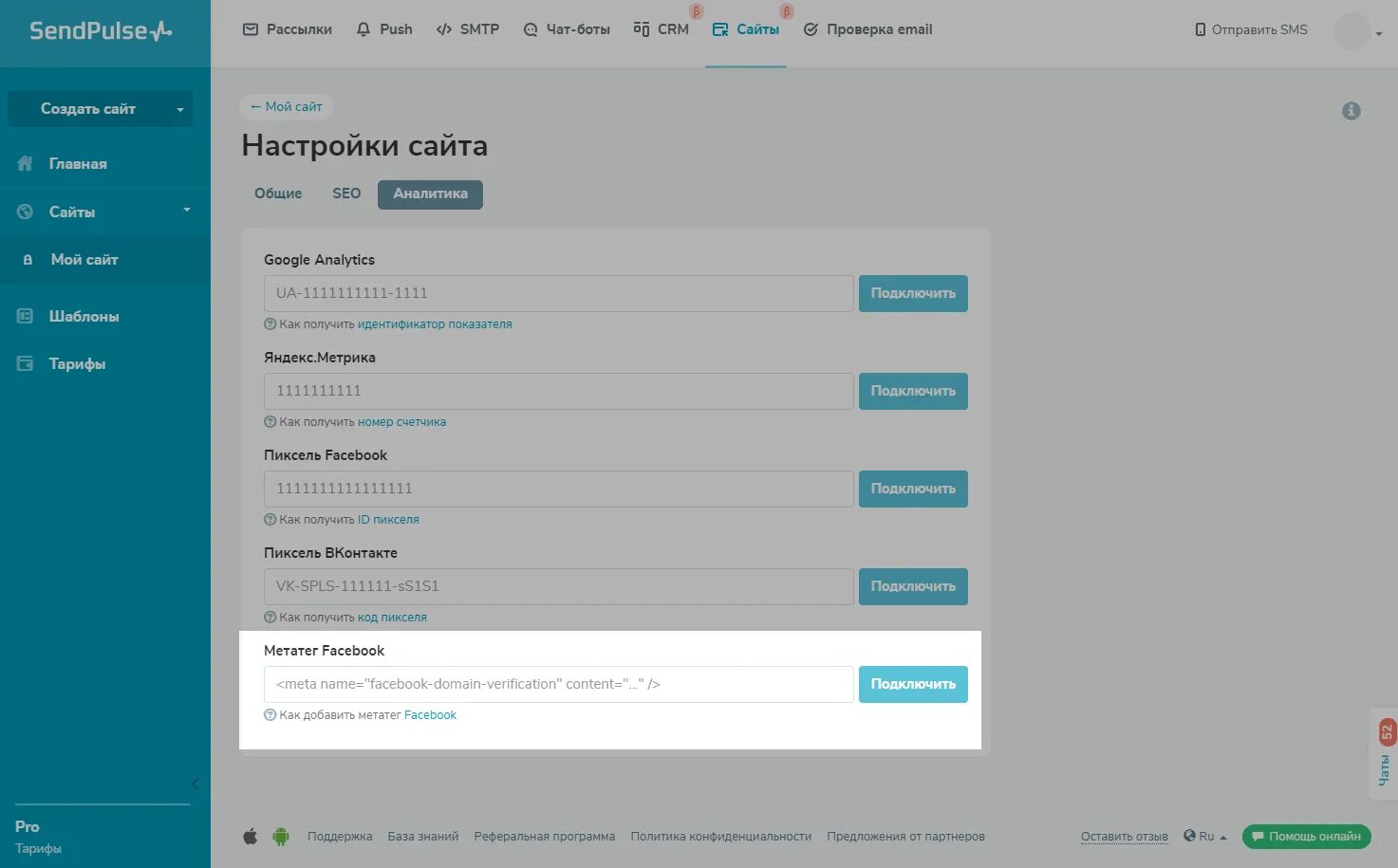Open Чат-боты in top navigation

pyautogui.click(x=567, y=29)
